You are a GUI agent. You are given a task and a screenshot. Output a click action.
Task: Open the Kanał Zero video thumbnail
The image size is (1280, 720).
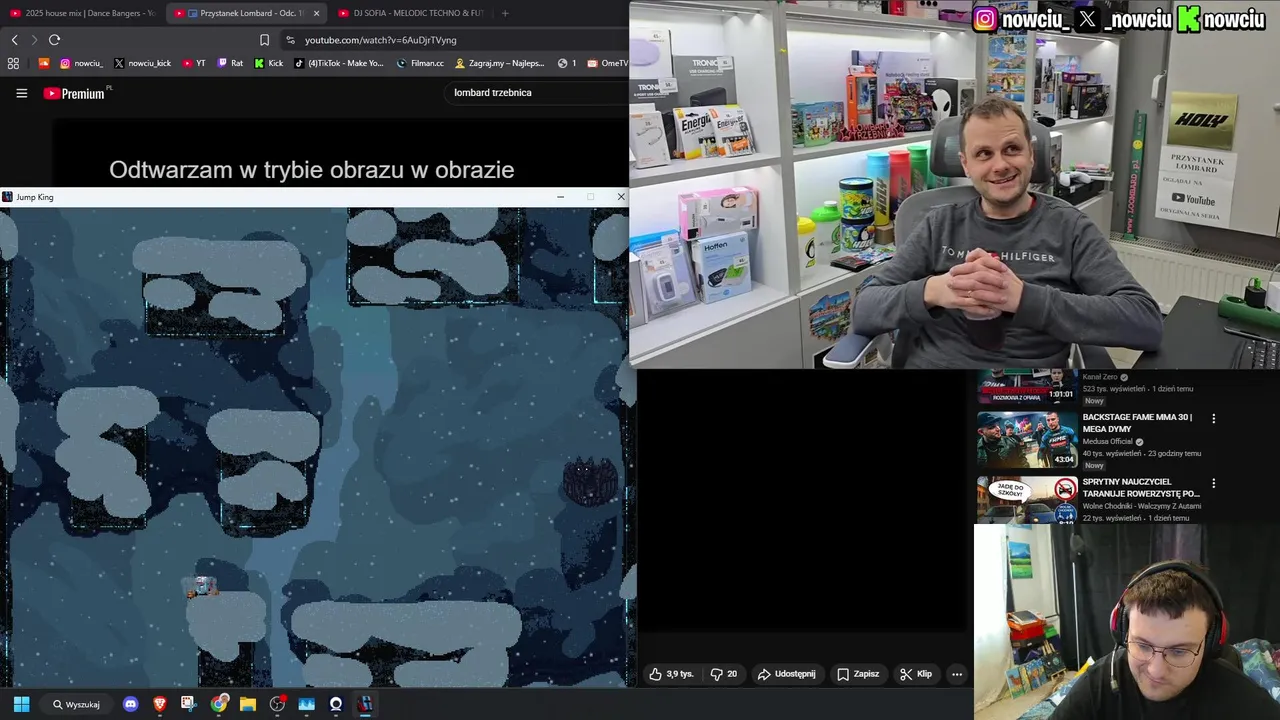coord(1027,386)
